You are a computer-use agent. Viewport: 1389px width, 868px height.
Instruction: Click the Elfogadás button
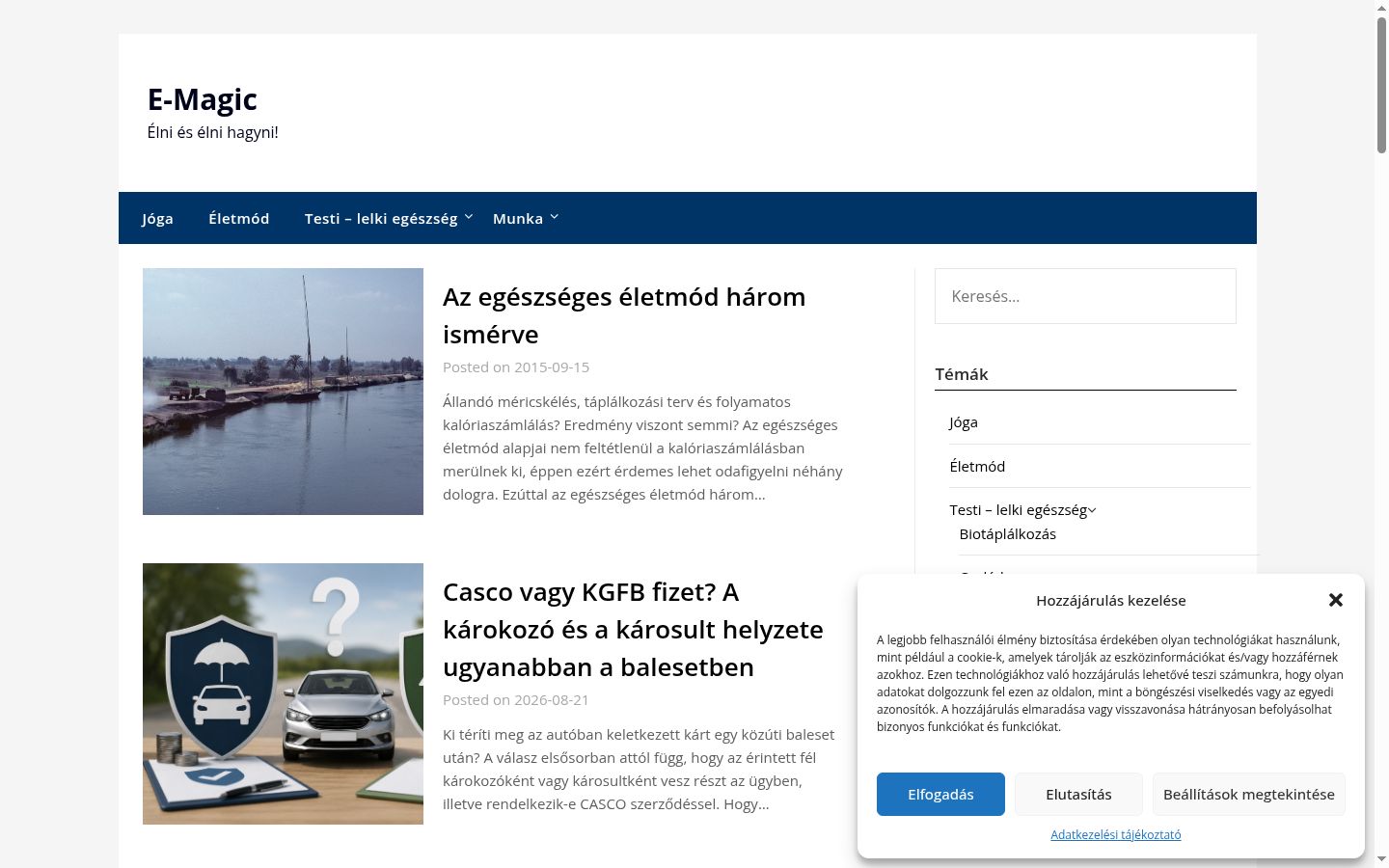[x=940, y=795]
